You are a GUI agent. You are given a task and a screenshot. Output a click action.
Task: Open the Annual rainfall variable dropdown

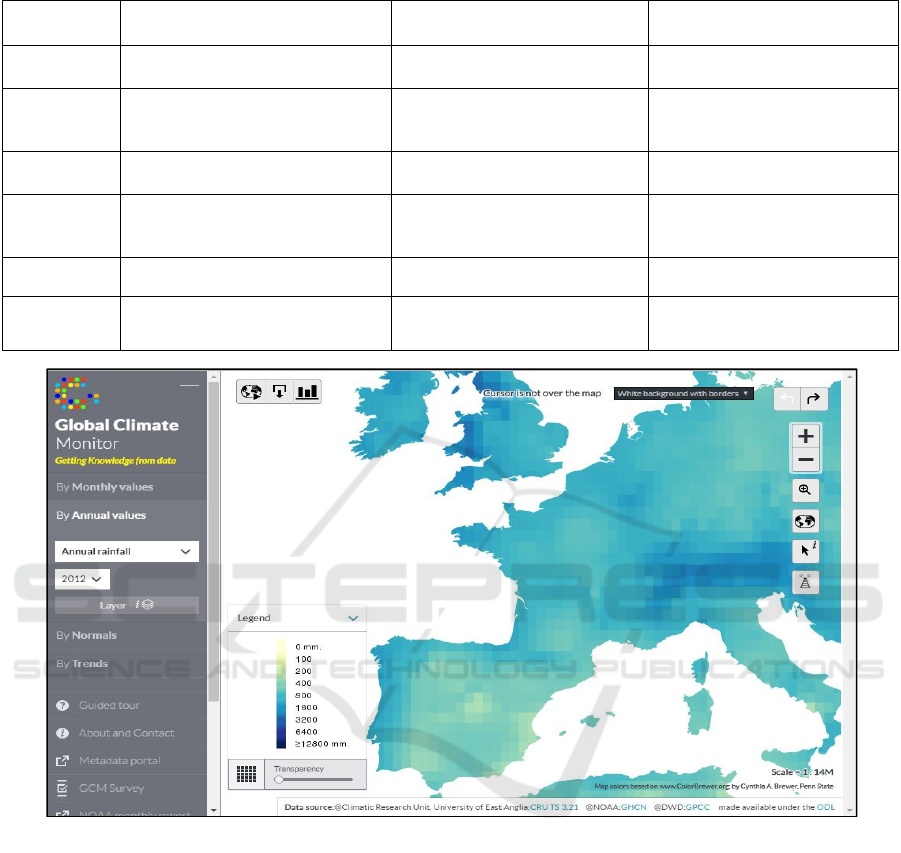click(x=125, y=551)
